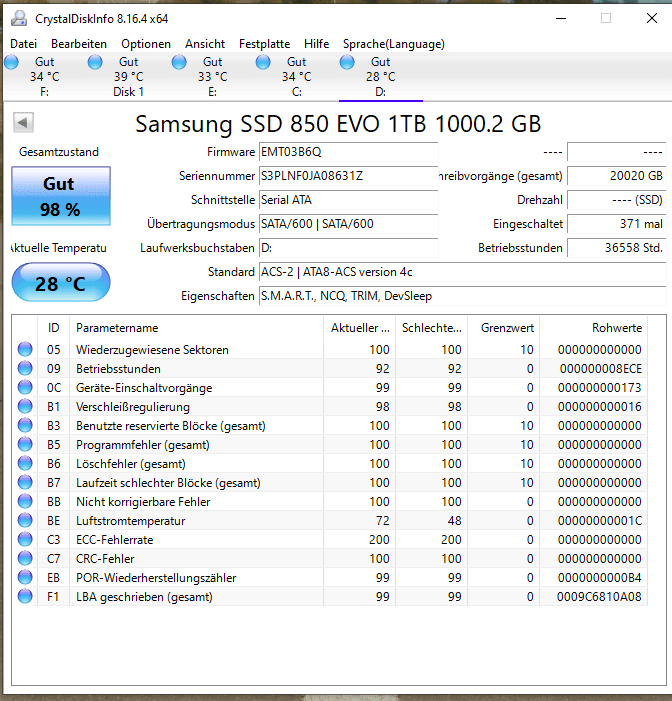Click the Drehzahl (SSD) field
Viewport: 672px width, 701px height.
point(617,200)
